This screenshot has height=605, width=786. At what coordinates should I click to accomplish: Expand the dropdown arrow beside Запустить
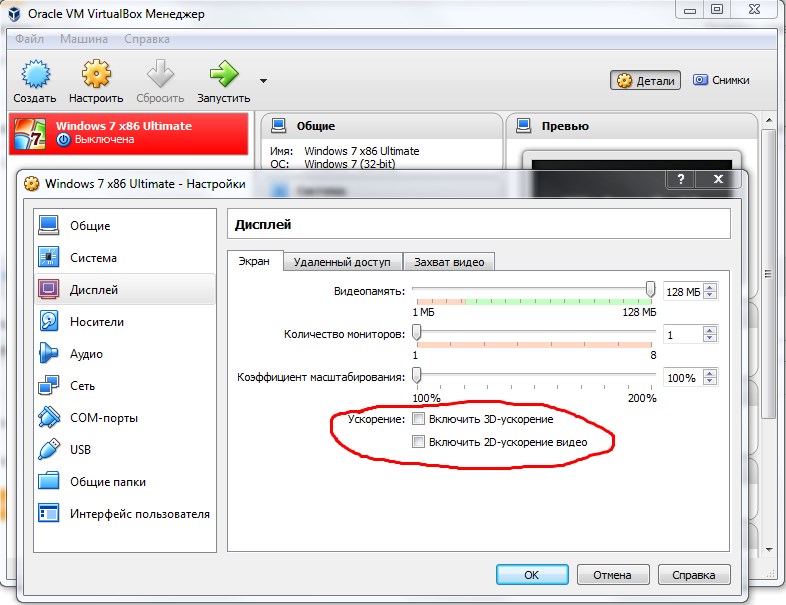pyautogui.click(x=263, y=81)
